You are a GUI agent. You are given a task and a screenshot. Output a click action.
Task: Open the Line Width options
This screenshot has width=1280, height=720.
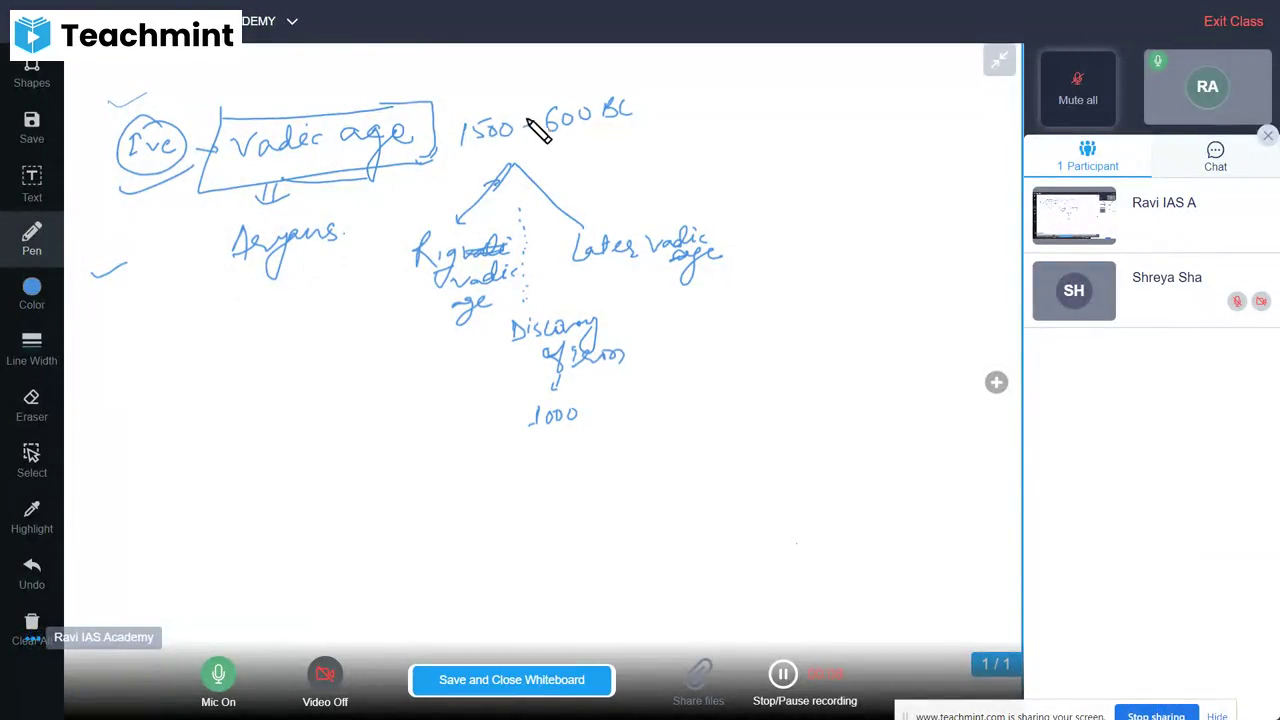click(x=31, y=349)
